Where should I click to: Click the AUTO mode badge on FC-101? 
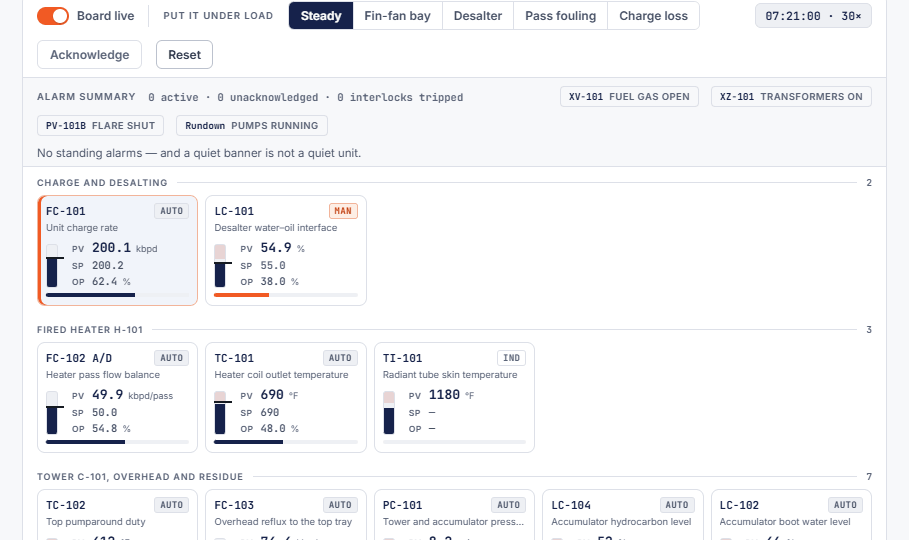tap(172, 211)
